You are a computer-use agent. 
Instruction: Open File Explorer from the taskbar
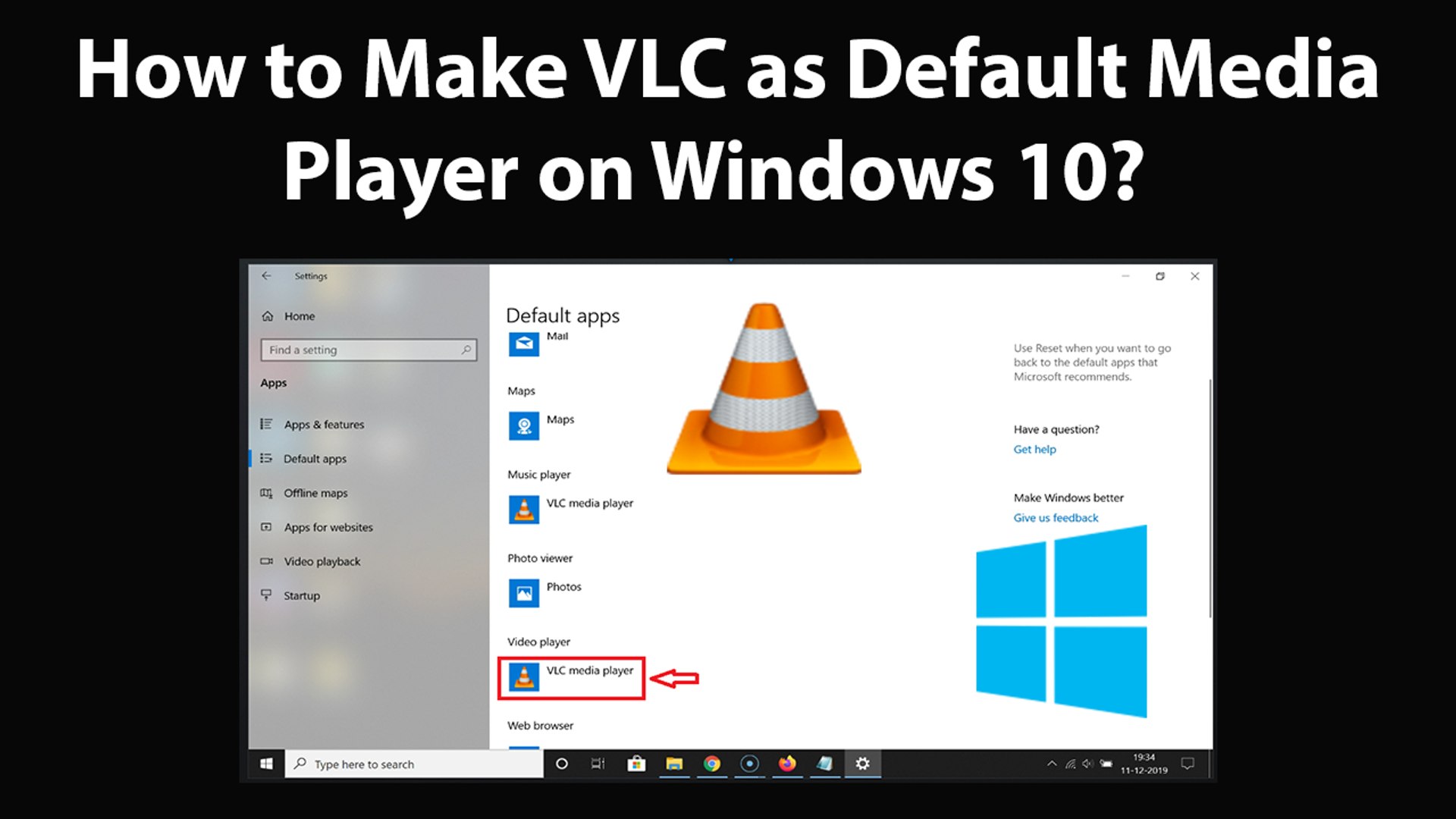(x=674, y=764)
